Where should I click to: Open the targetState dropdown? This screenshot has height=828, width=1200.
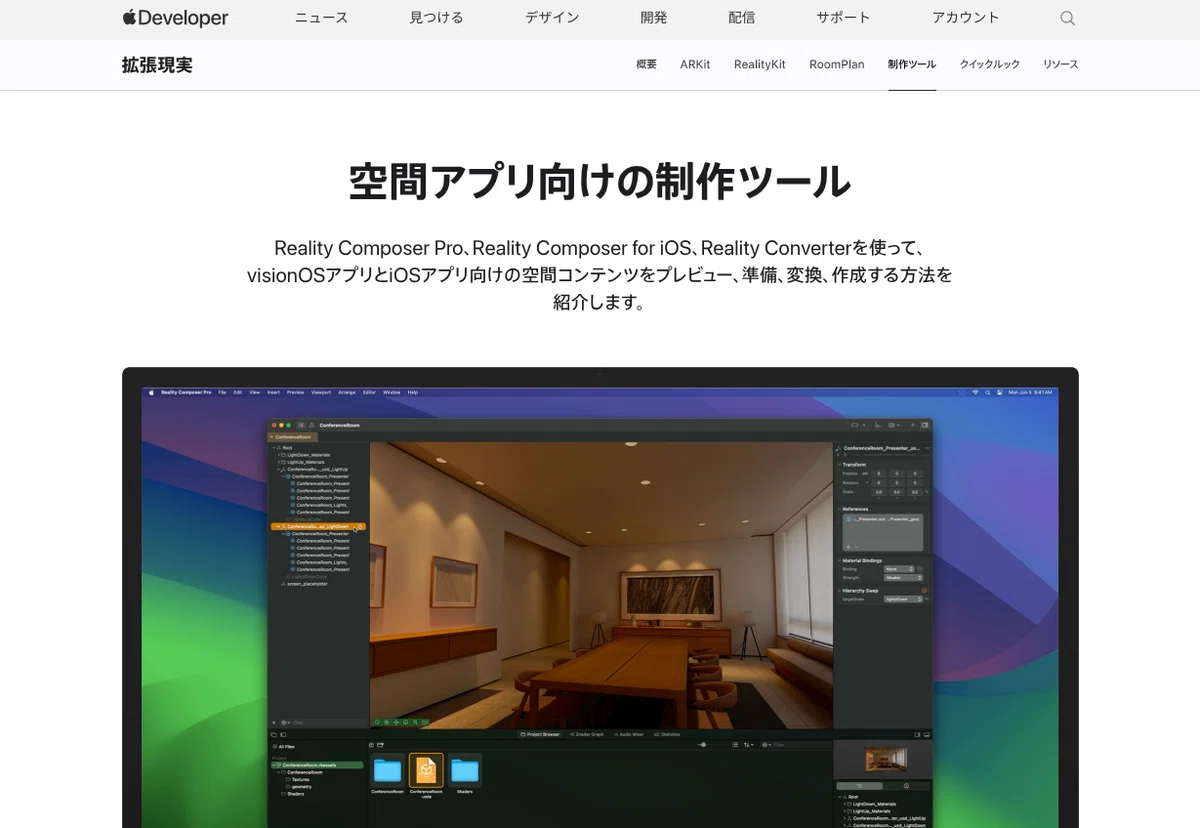pyautogui.click(x=903, y=599)
